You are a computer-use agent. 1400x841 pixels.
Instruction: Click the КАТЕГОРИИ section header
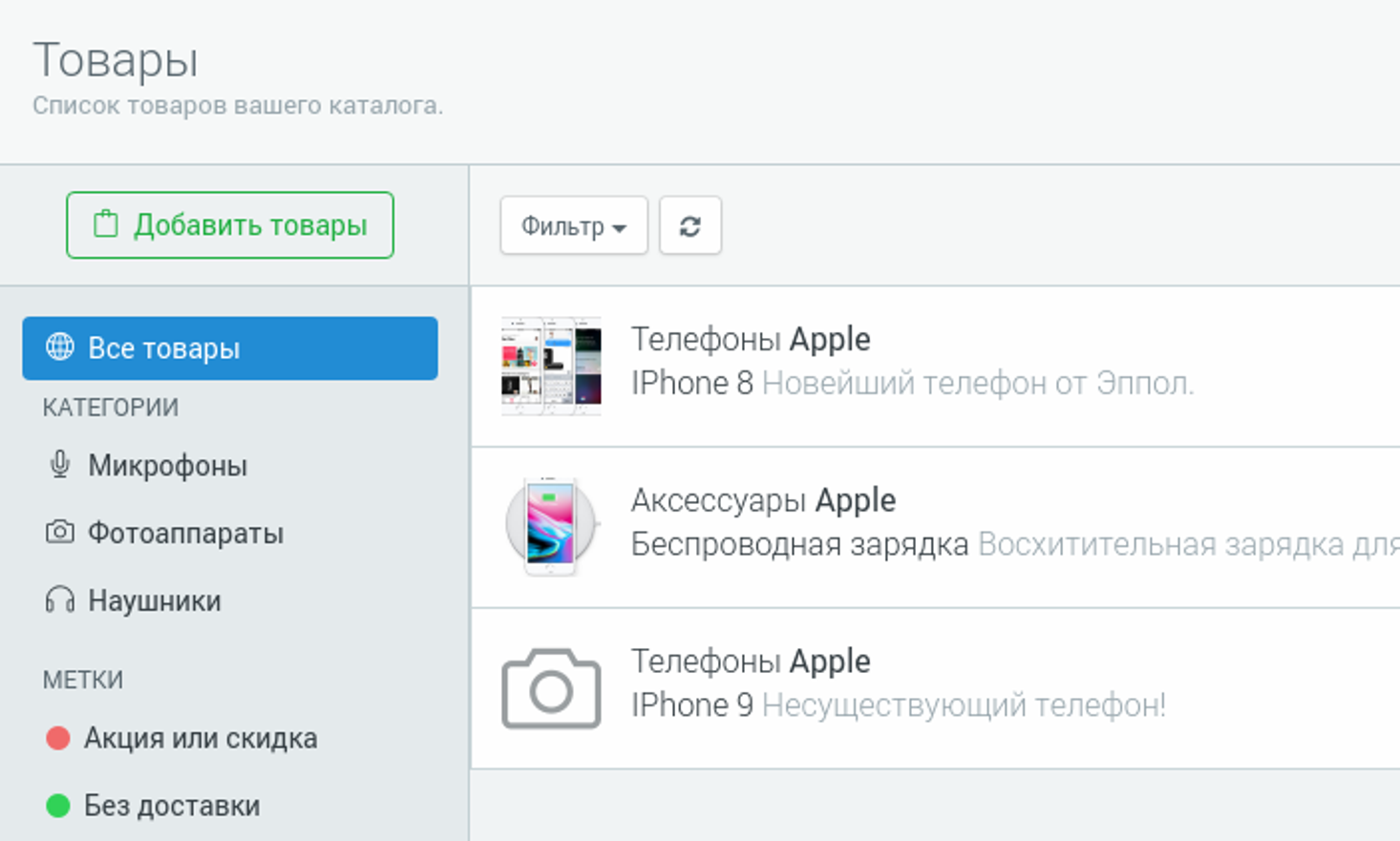(111, 408)
